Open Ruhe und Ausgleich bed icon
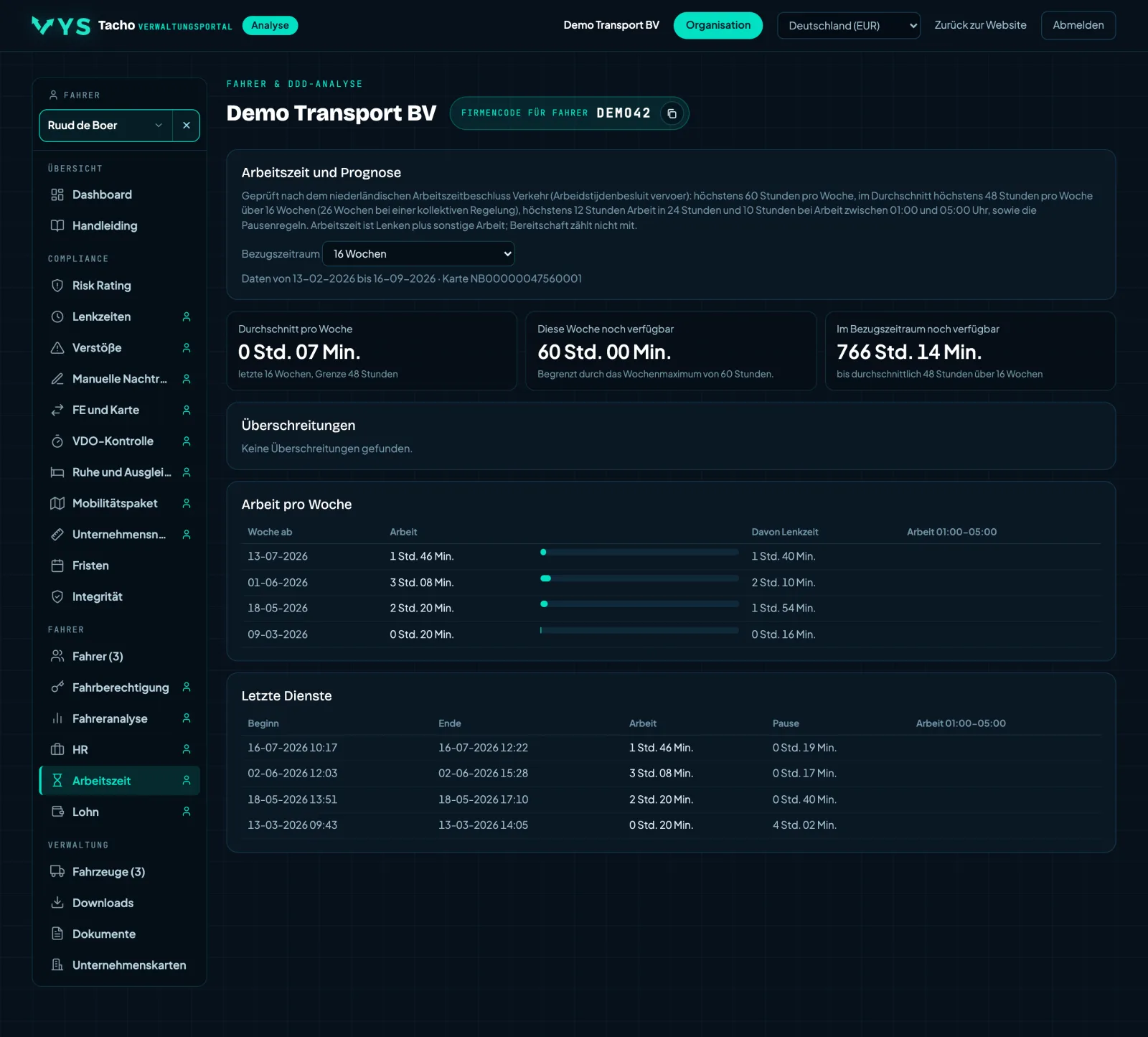 point(57,472)
